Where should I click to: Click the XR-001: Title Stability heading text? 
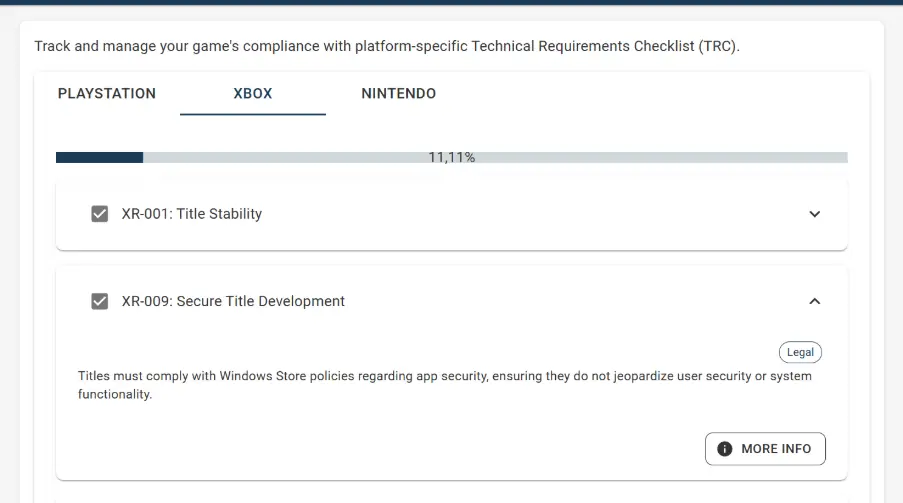click(x=192, y=214)
